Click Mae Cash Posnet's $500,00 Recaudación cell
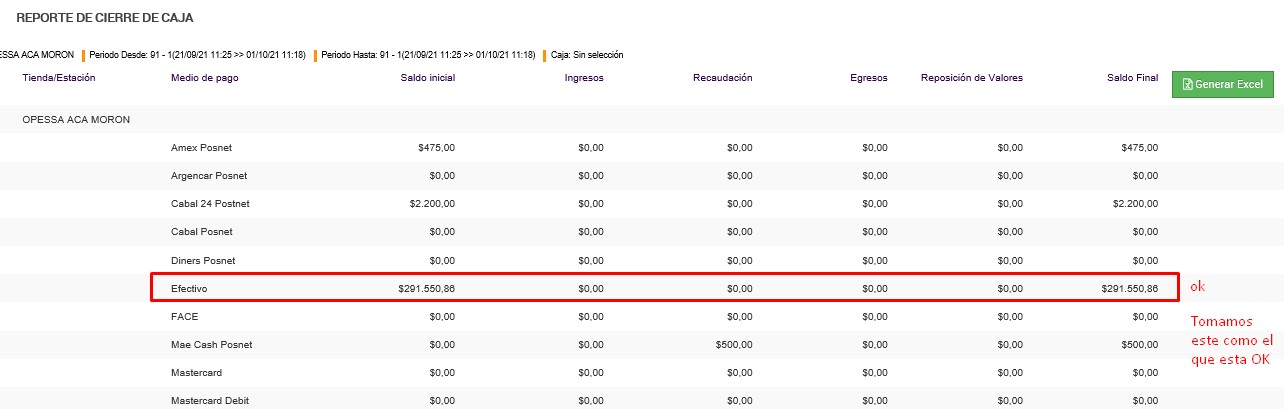This screenshot has height=409, width=1284. pyautogui.click(x=734, y=345)
